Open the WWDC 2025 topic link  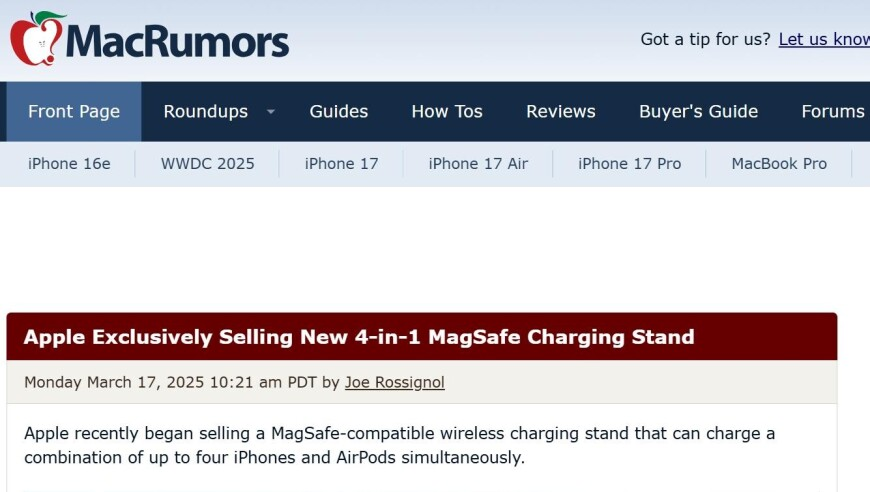208,164
